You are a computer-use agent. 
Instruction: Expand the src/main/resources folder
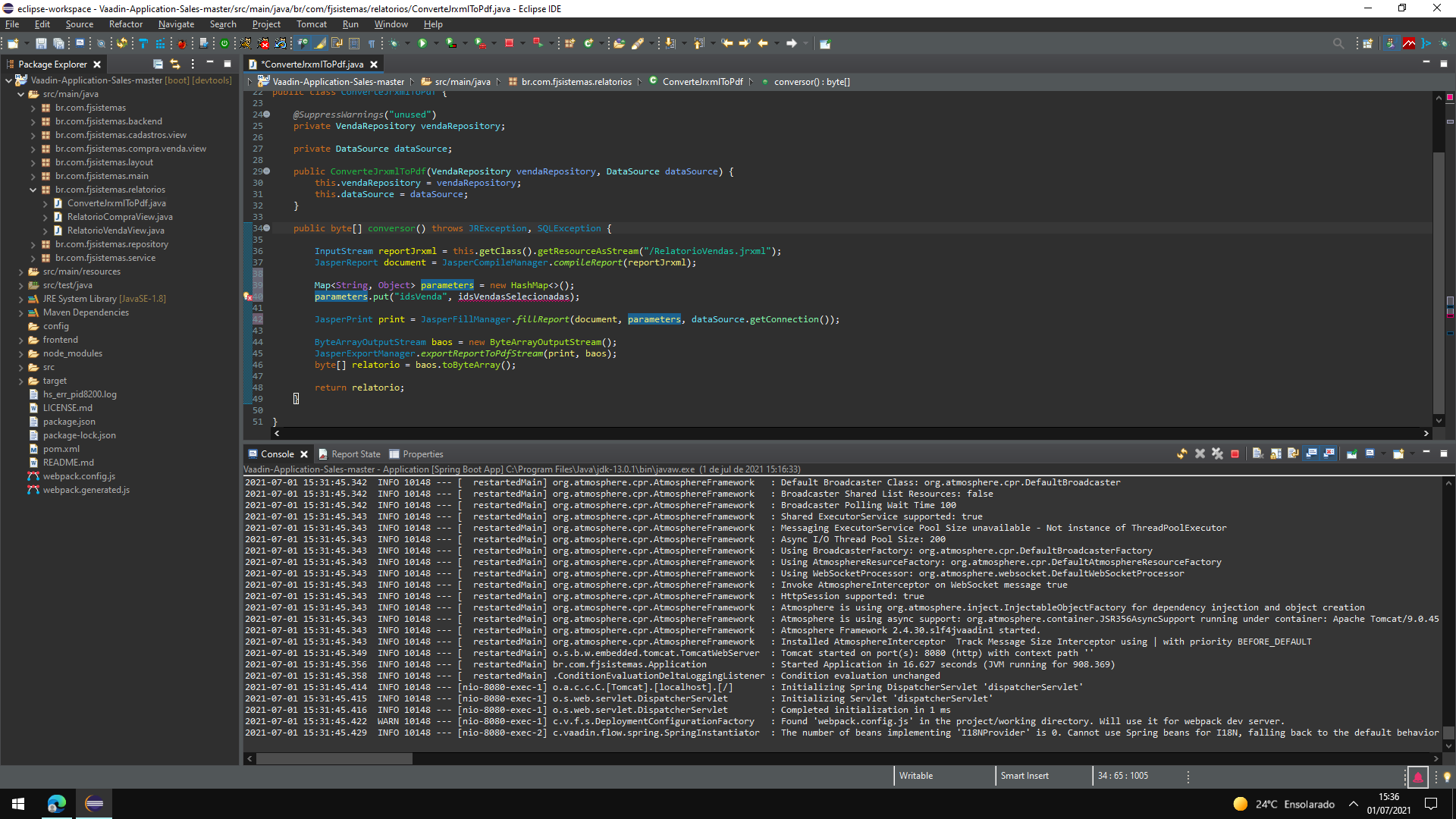pos(21,271)
